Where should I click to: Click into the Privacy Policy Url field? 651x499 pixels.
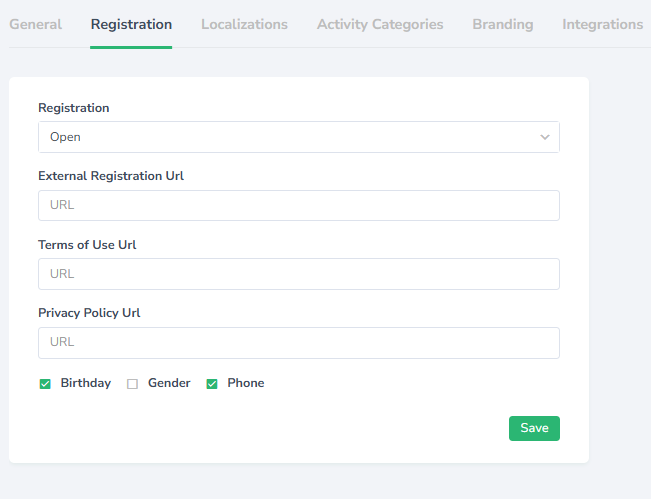(298, 342)
